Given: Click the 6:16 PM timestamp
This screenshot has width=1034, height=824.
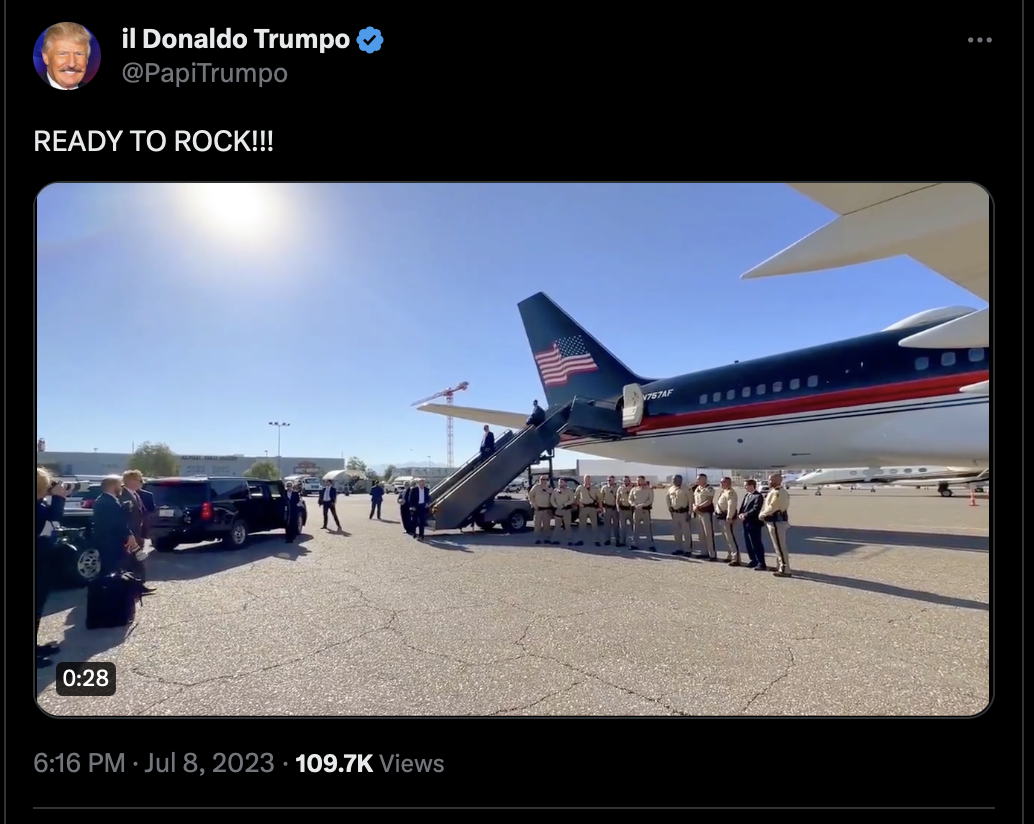Looking at the screenshot, I should [79, 763].
